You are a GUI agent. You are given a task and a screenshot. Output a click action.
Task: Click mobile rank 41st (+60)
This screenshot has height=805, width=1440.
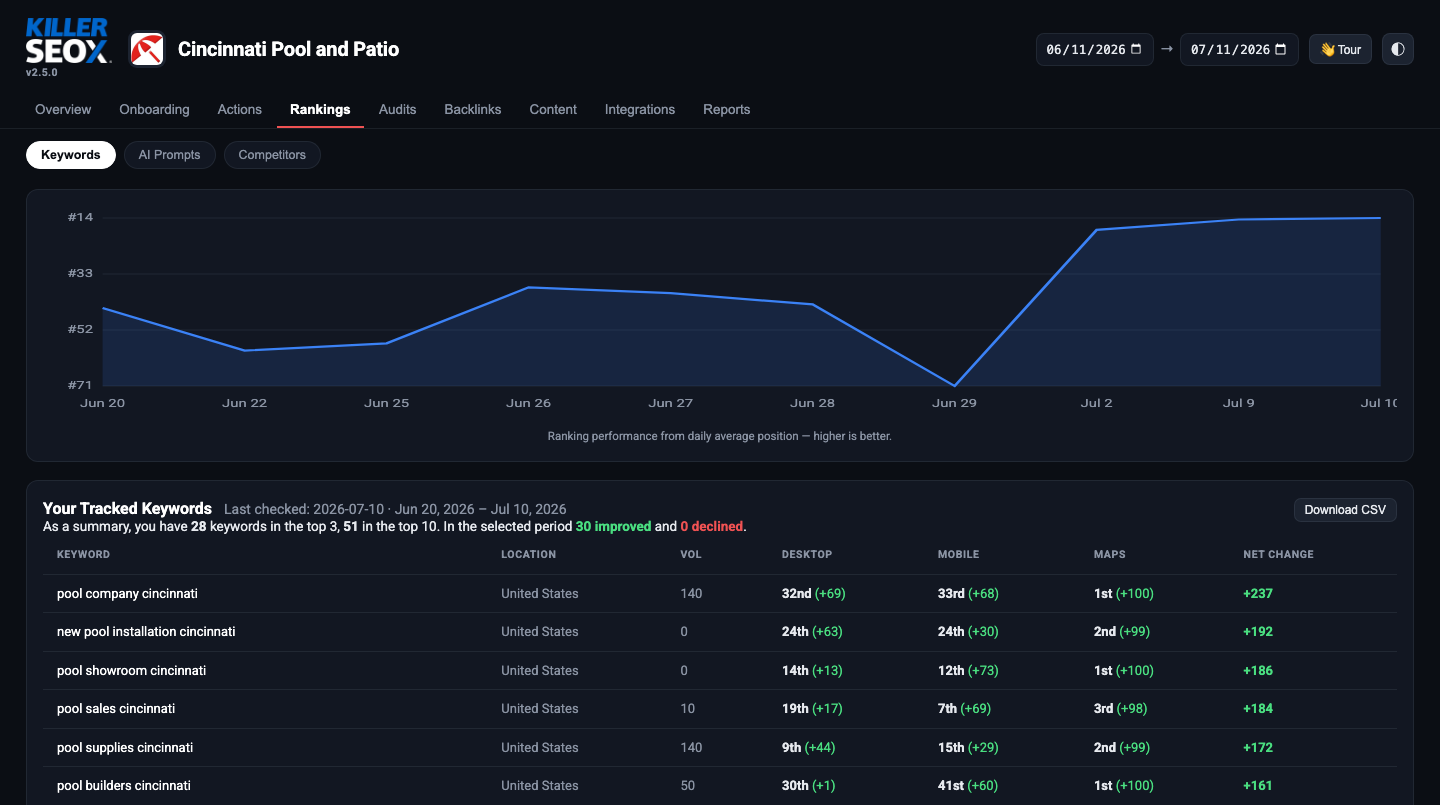click(968, 785)
